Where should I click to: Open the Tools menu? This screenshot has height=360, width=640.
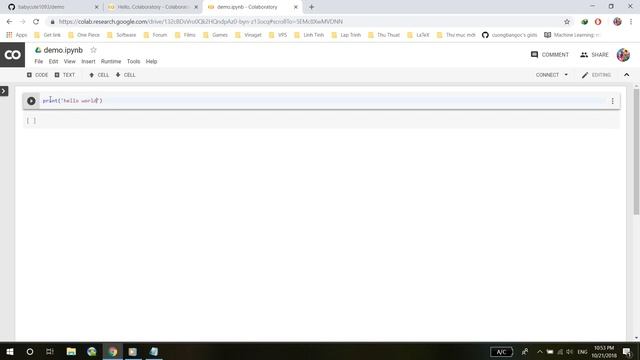[133, 61]
